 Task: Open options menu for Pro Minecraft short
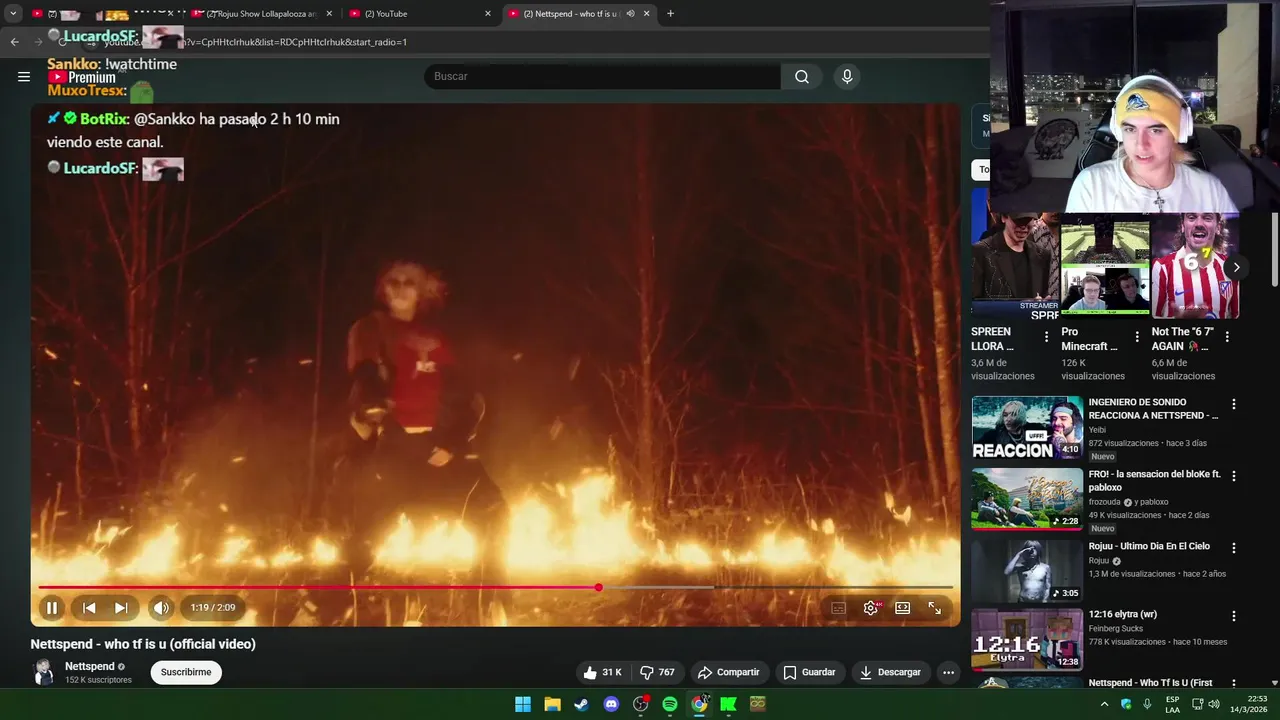1137,337
